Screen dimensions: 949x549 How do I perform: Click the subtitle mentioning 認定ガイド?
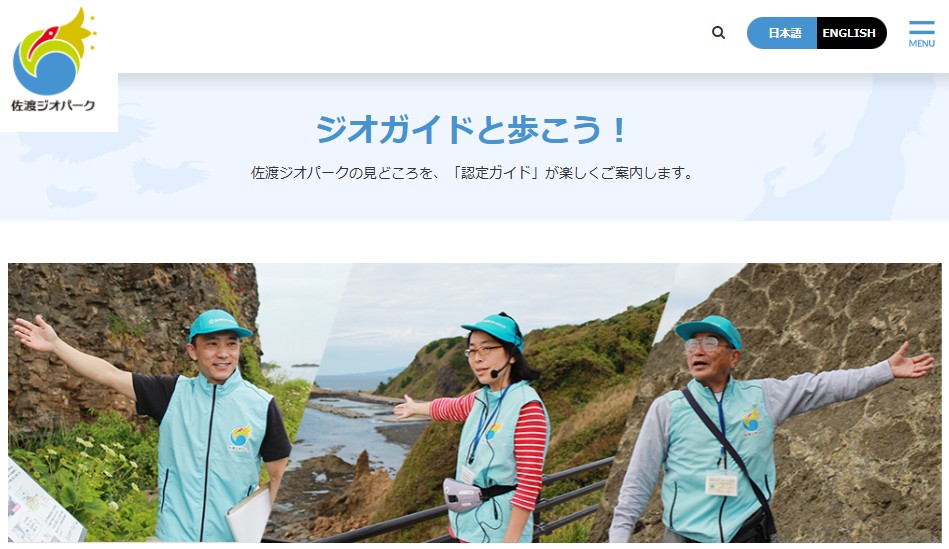pyautogui.click(x=473, y=173)
